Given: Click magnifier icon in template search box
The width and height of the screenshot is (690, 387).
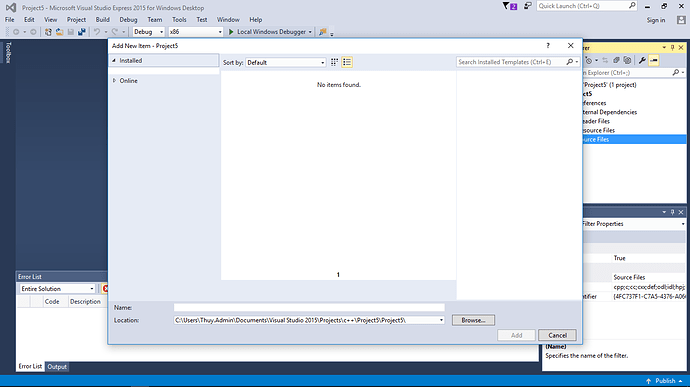Looking at the screenshot, I should coord(570,62).
